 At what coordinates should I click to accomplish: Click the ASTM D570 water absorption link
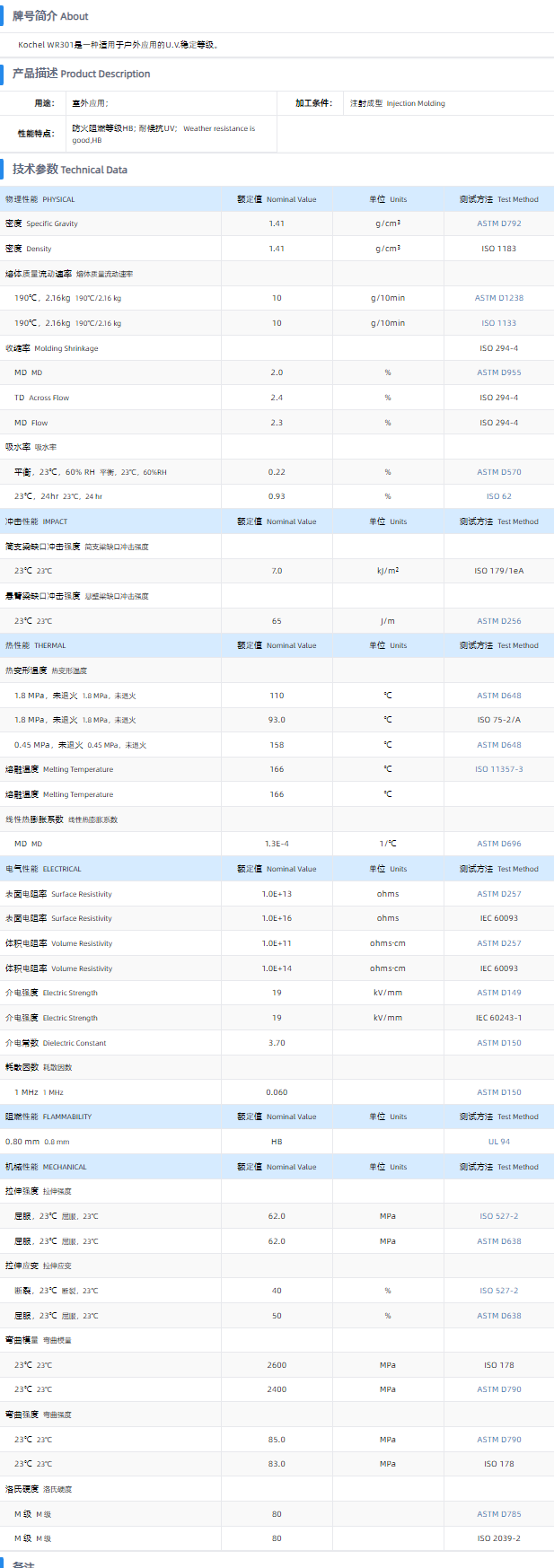click(498, 472)
